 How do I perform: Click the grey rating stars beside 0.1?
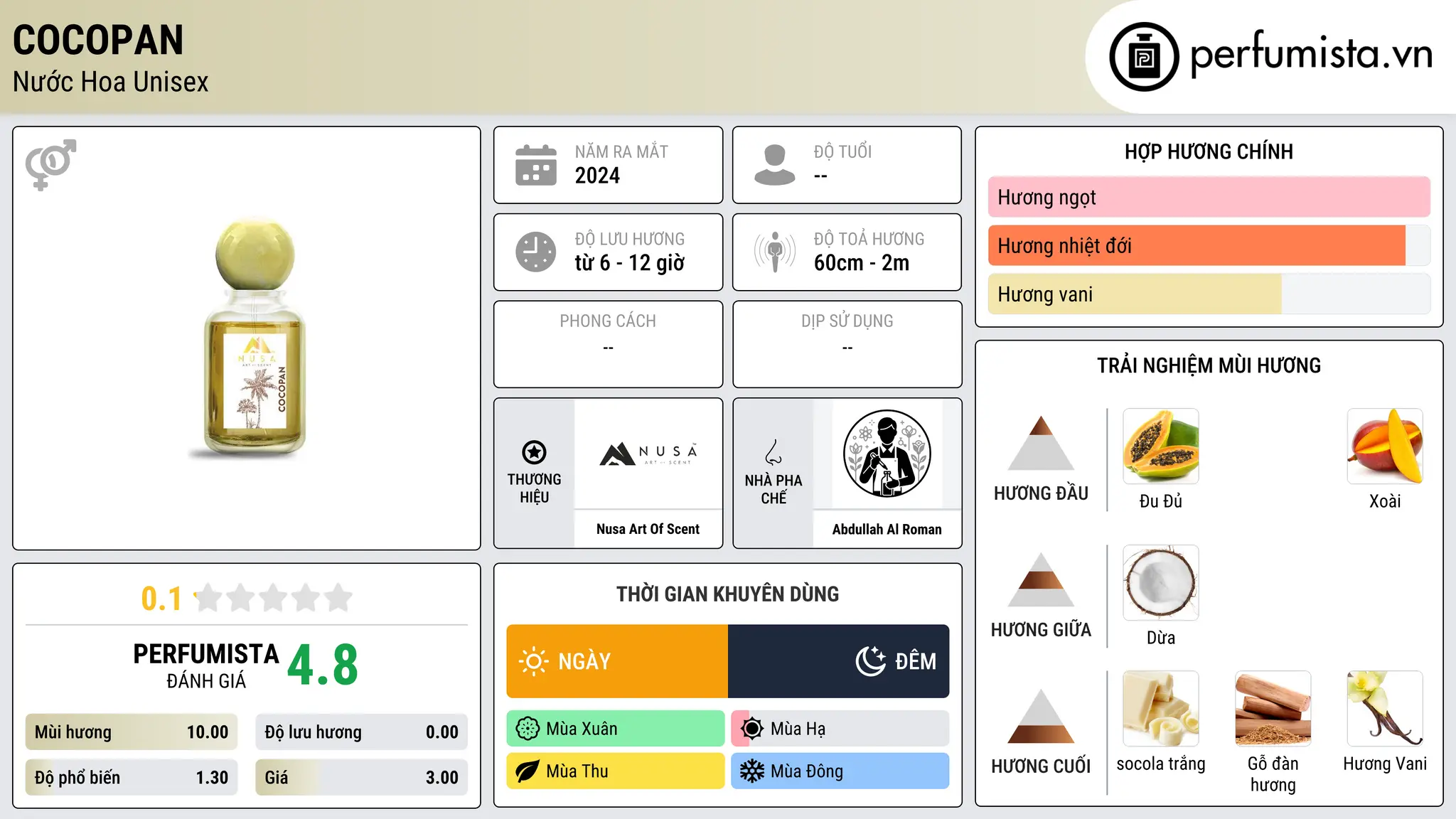coord(274,598)
